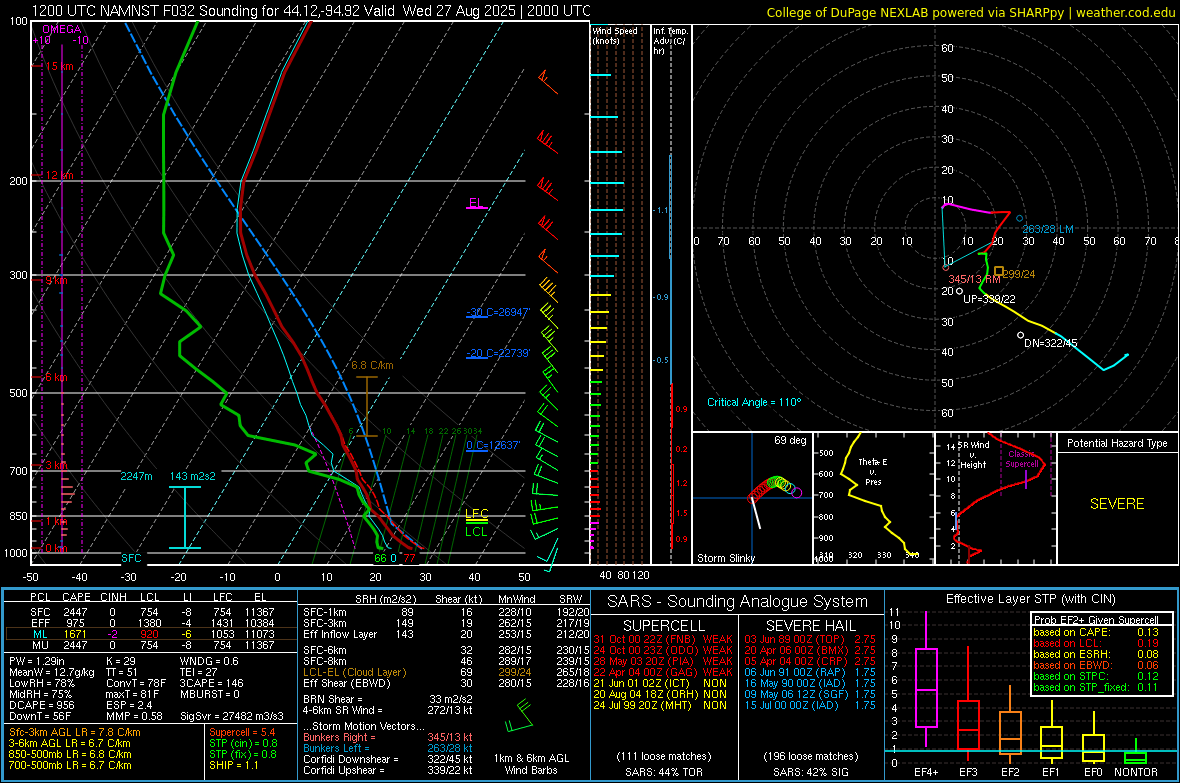Click the "69 deg" slinky tilt value
This screenshot has height=783, width=1180.
pyautogui.click(x=789, y=440)
